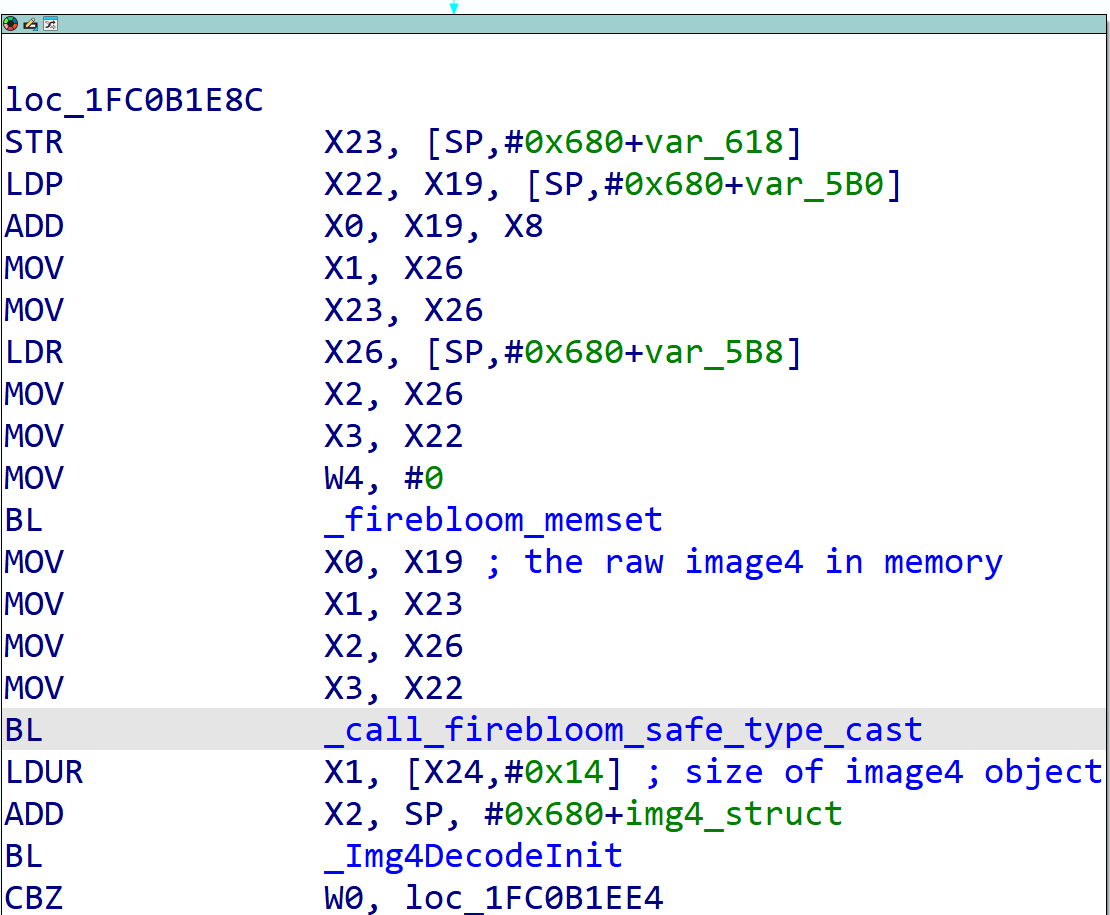This screenshot has height=915, width=1110.
Task: Select the var_618 stack variable
Action: point(714,142)
